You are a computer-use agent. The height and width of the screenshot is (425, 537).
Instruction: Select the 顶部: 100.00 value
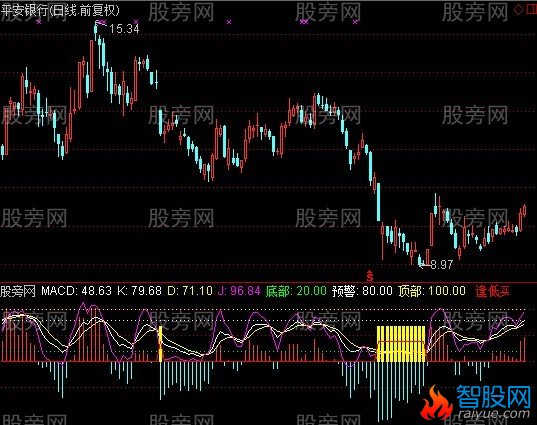pyautogui.click(x=432, y=291)
